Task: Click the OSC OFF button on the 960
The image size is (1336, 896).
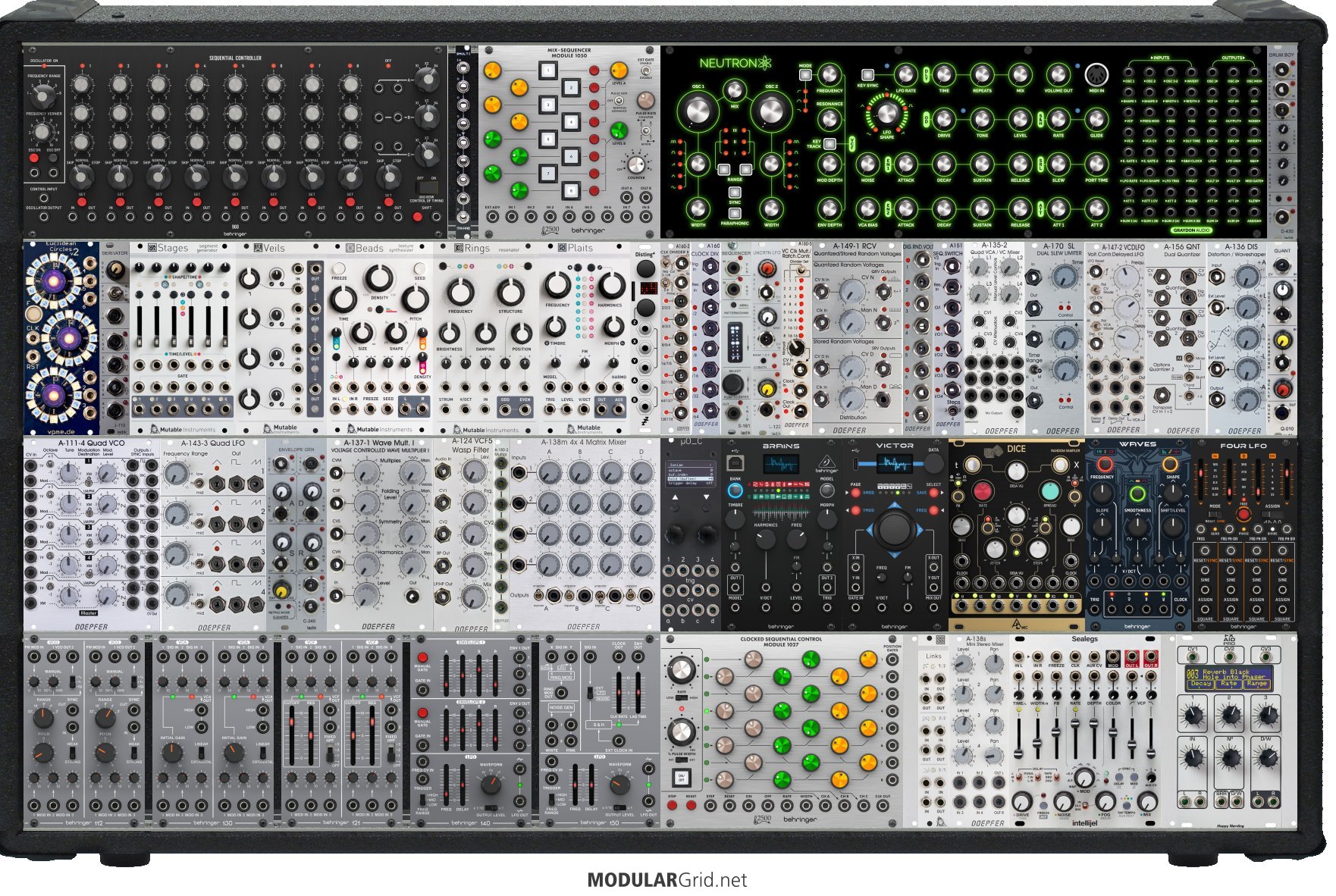Action: pyautogui.click(x=53, y=158)
